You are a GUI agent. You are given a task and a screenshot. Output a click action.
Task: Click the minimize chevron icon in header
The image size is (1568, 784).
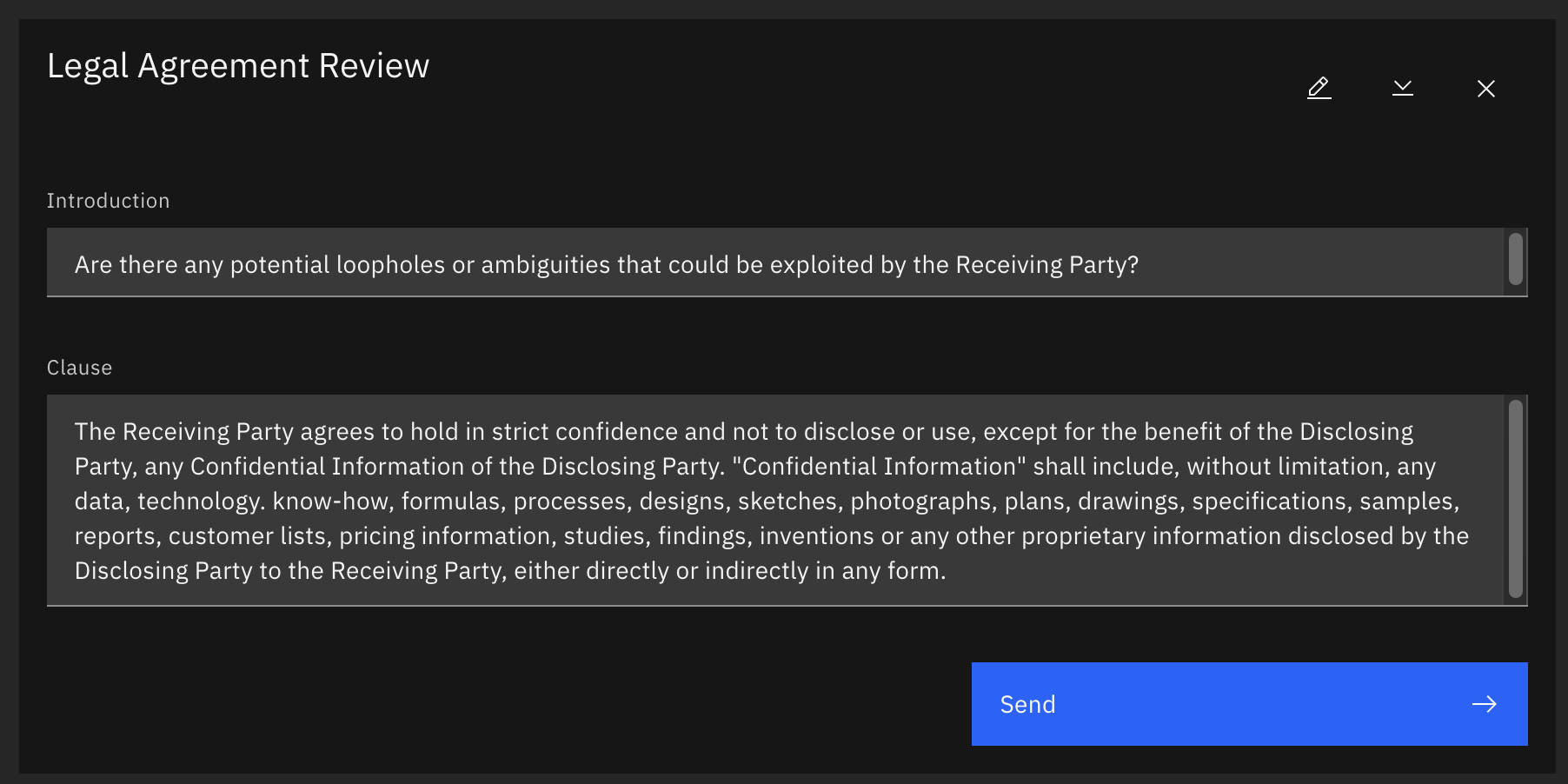click(x=1402, y=88)
